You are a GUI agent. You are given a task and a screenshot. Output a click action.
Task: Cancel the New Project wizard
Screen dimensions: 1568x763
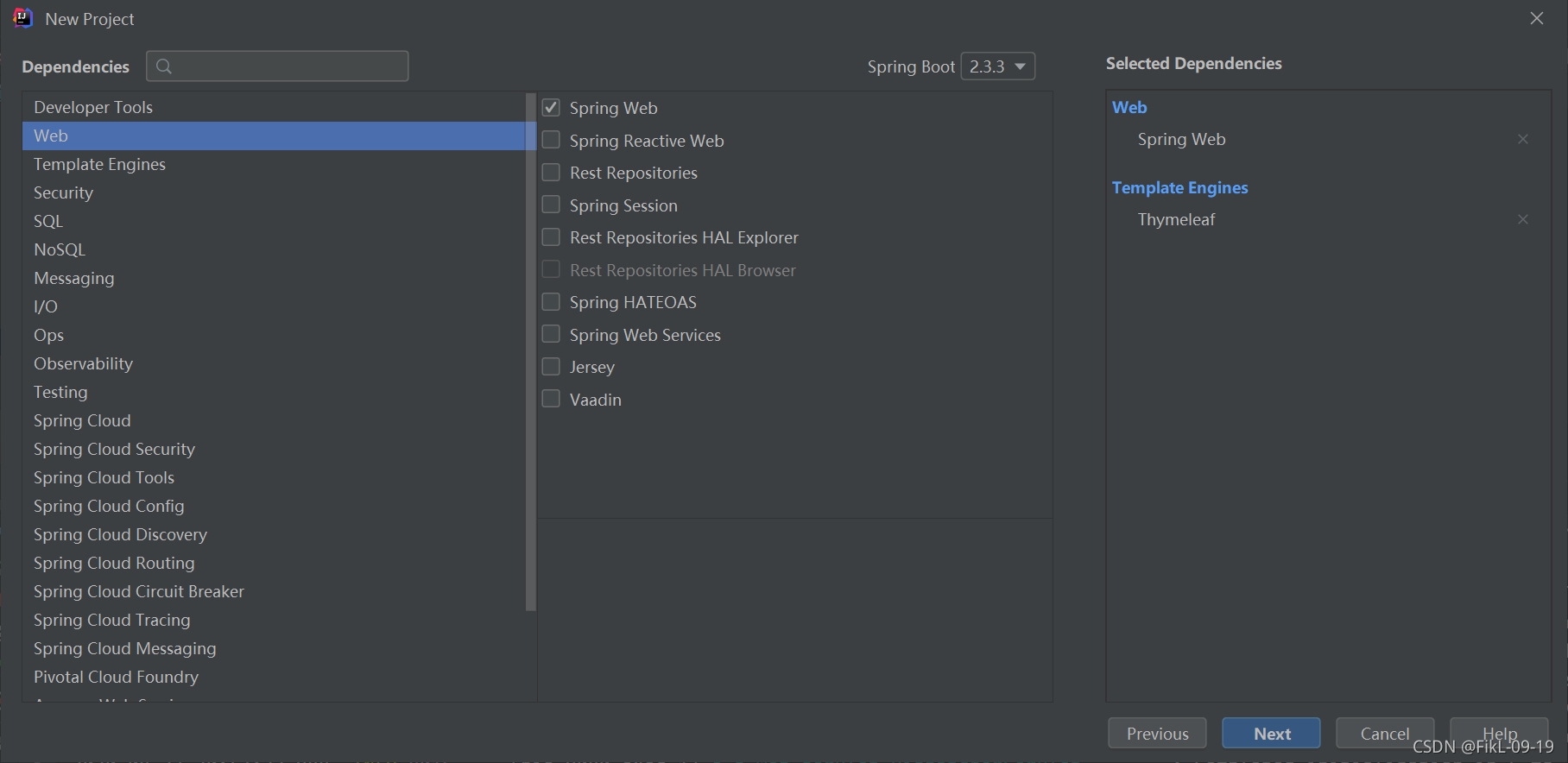click(x=1385, y=734)
